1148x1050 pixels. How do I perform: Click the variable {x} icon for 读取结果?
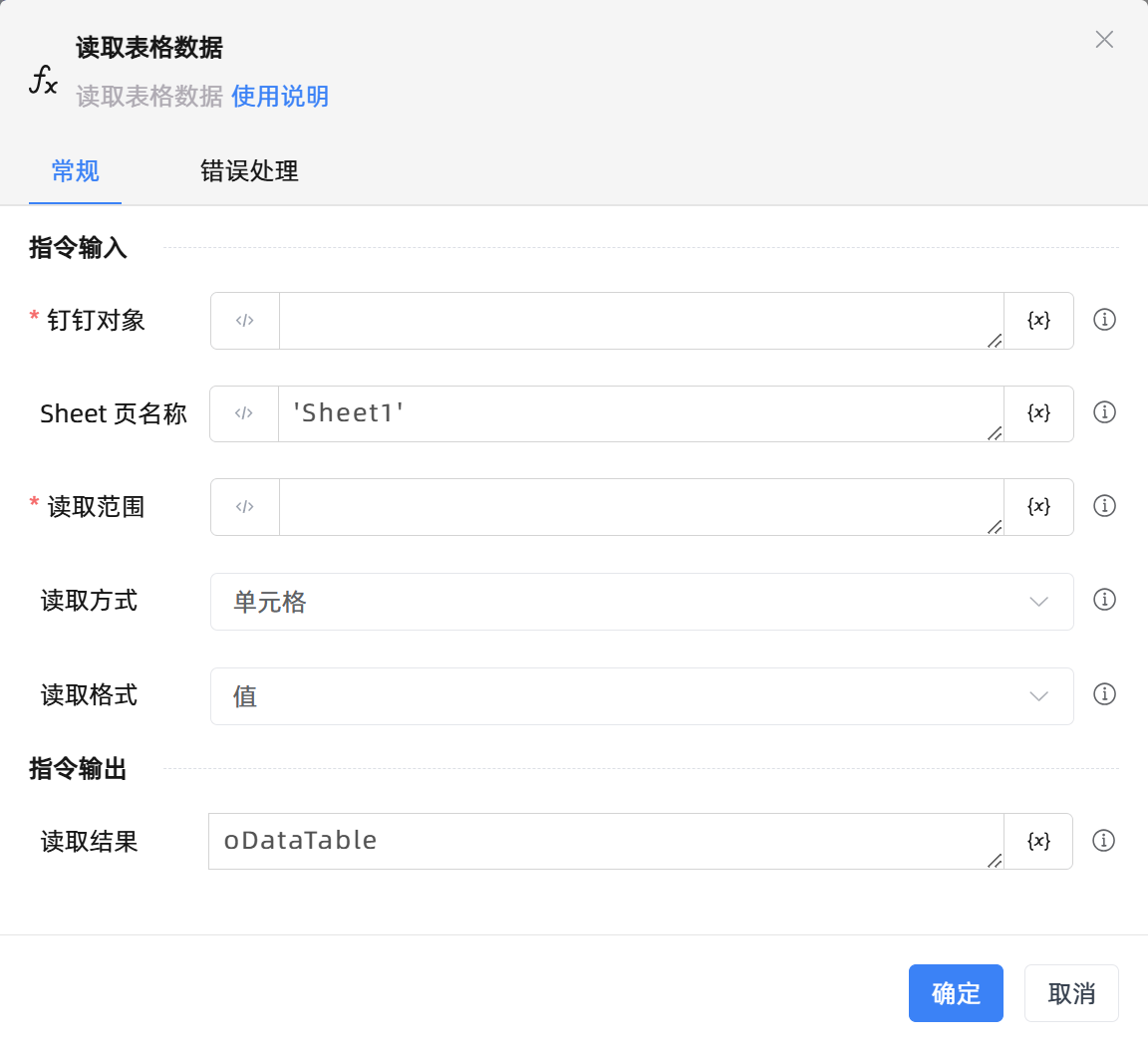click(x=1038, y=841)
